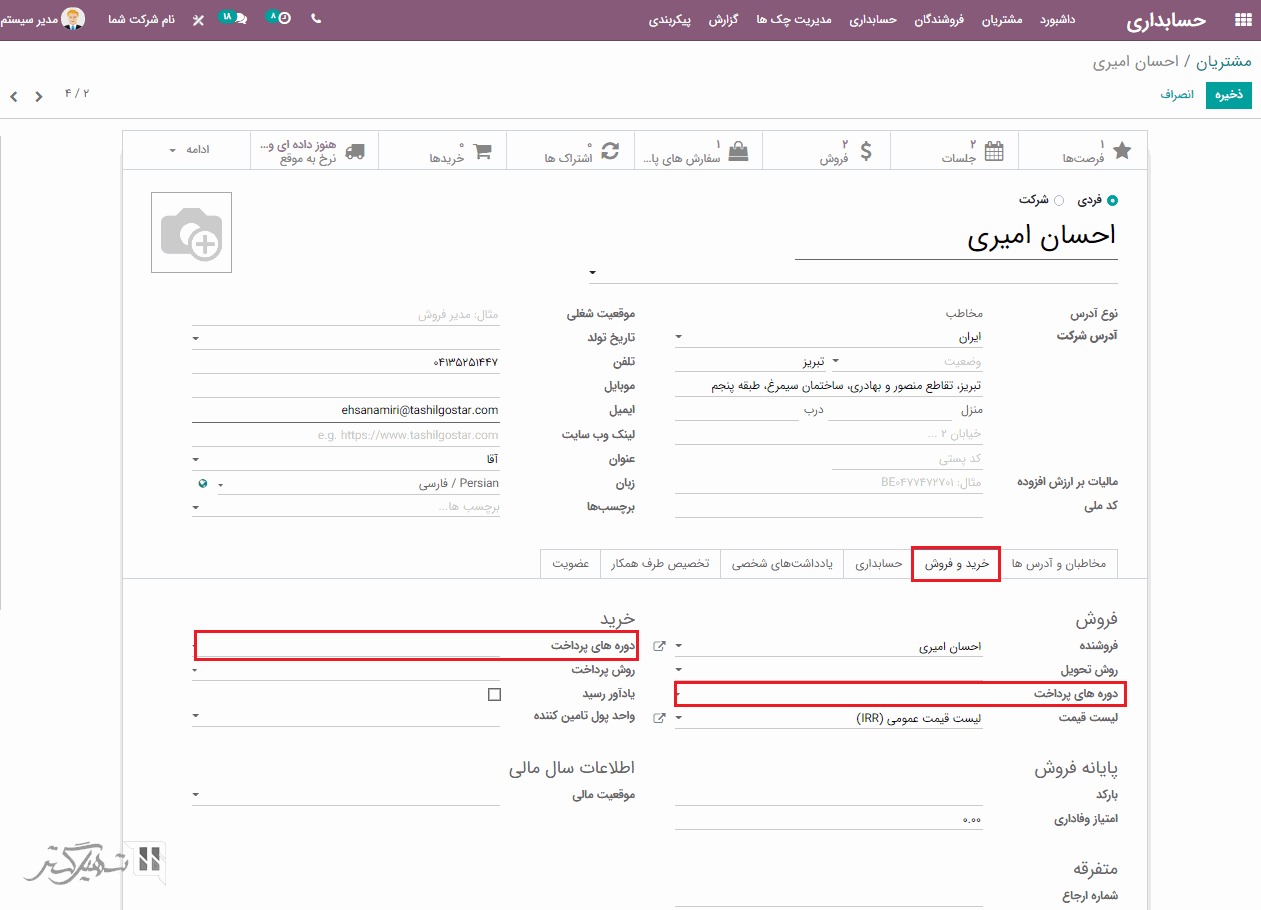Open the activities clock icon
This screenshot has height=910, width=1261.
click(x=284, y=19)
